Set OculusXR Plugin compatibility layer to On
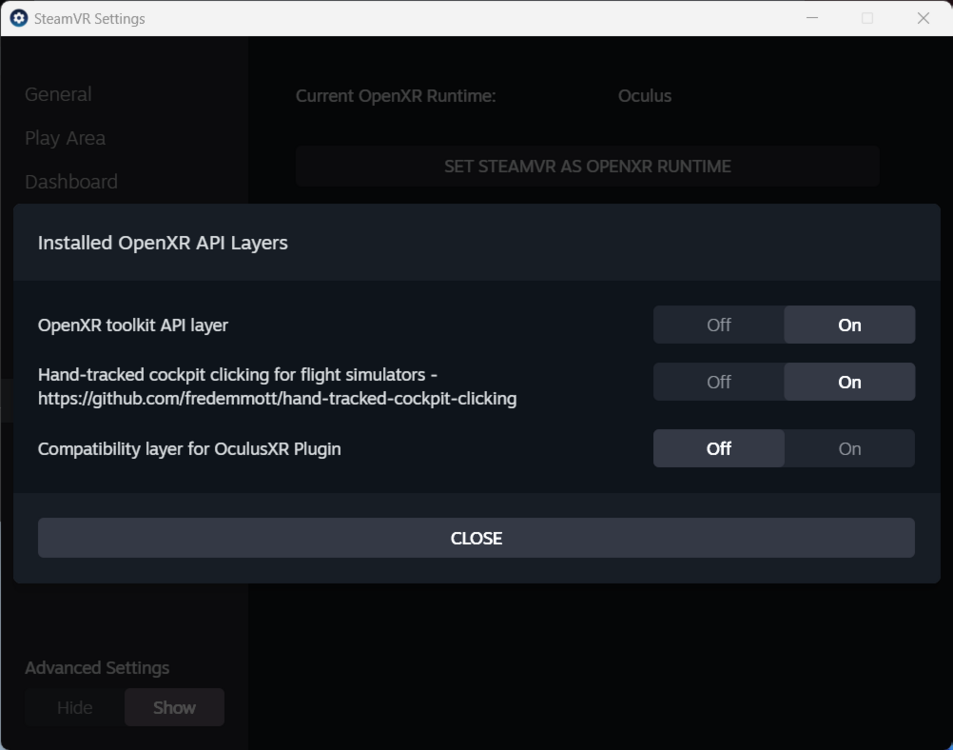 click(849, 449)
